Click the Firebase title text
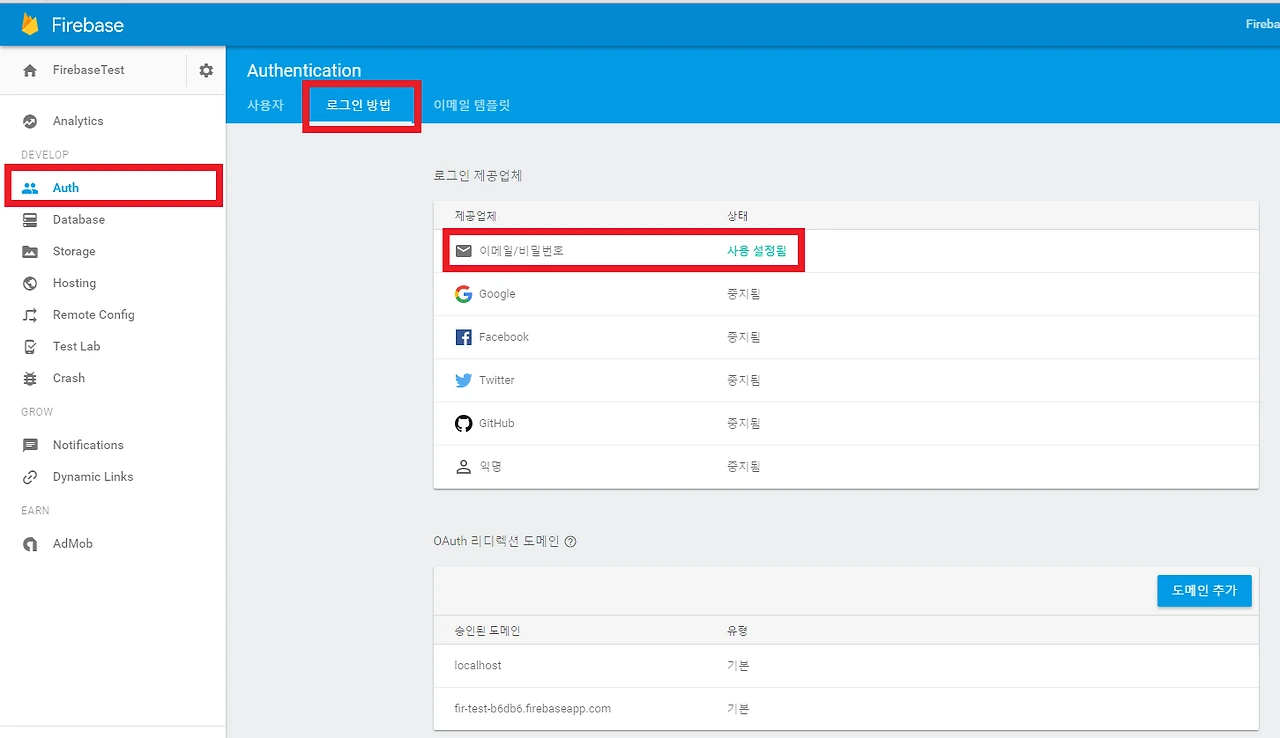 click(88, 25)
